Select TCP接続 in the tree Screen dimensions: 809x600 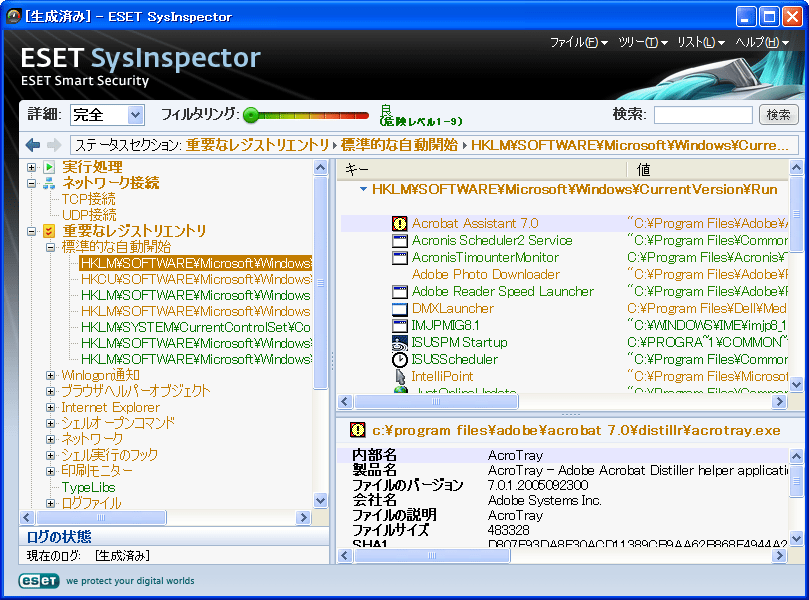click(x=88, y=199)
